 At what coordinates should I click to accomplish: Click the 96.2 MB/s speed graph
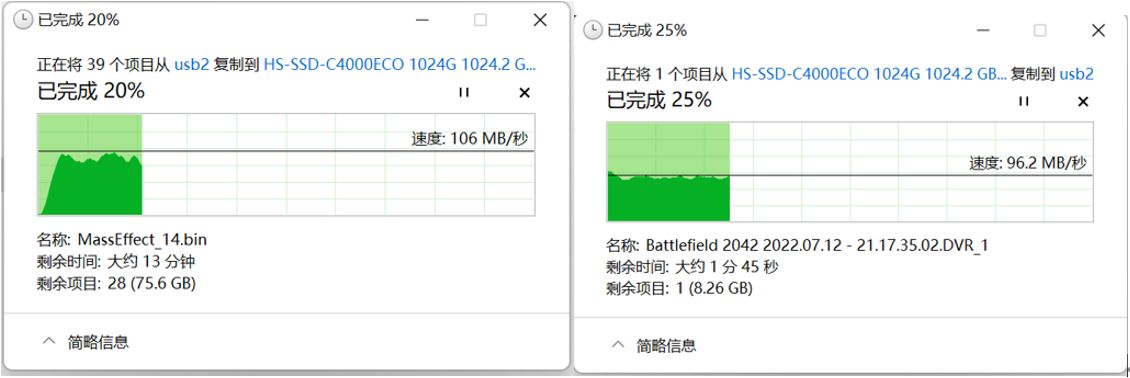tap(850, 171)
